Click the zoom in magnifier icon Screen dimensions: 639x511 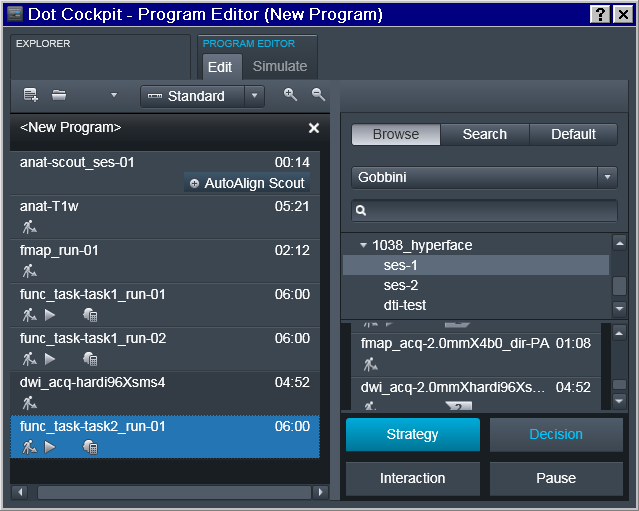click(290, 95)
